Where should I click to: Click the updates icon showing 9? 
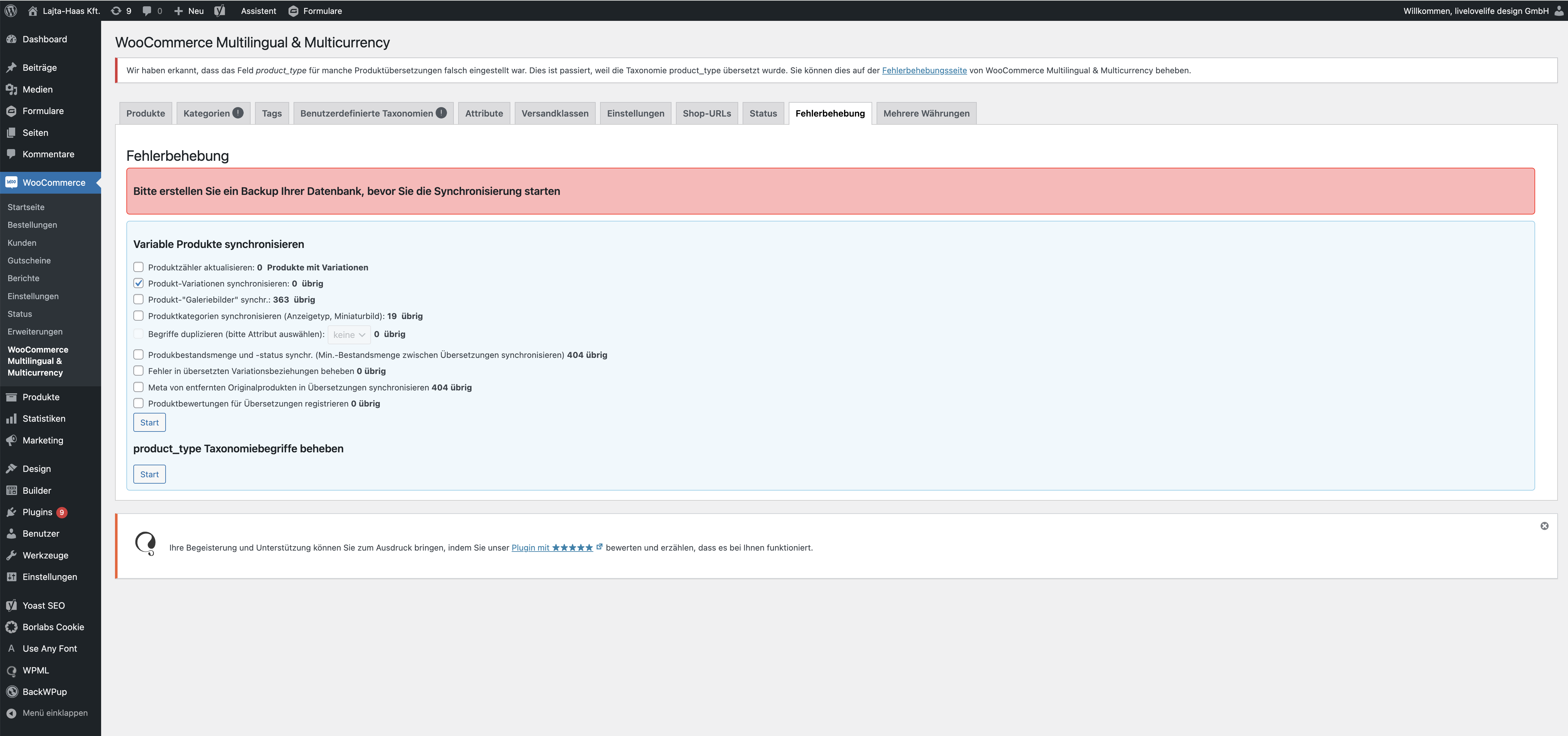point(116,11)
